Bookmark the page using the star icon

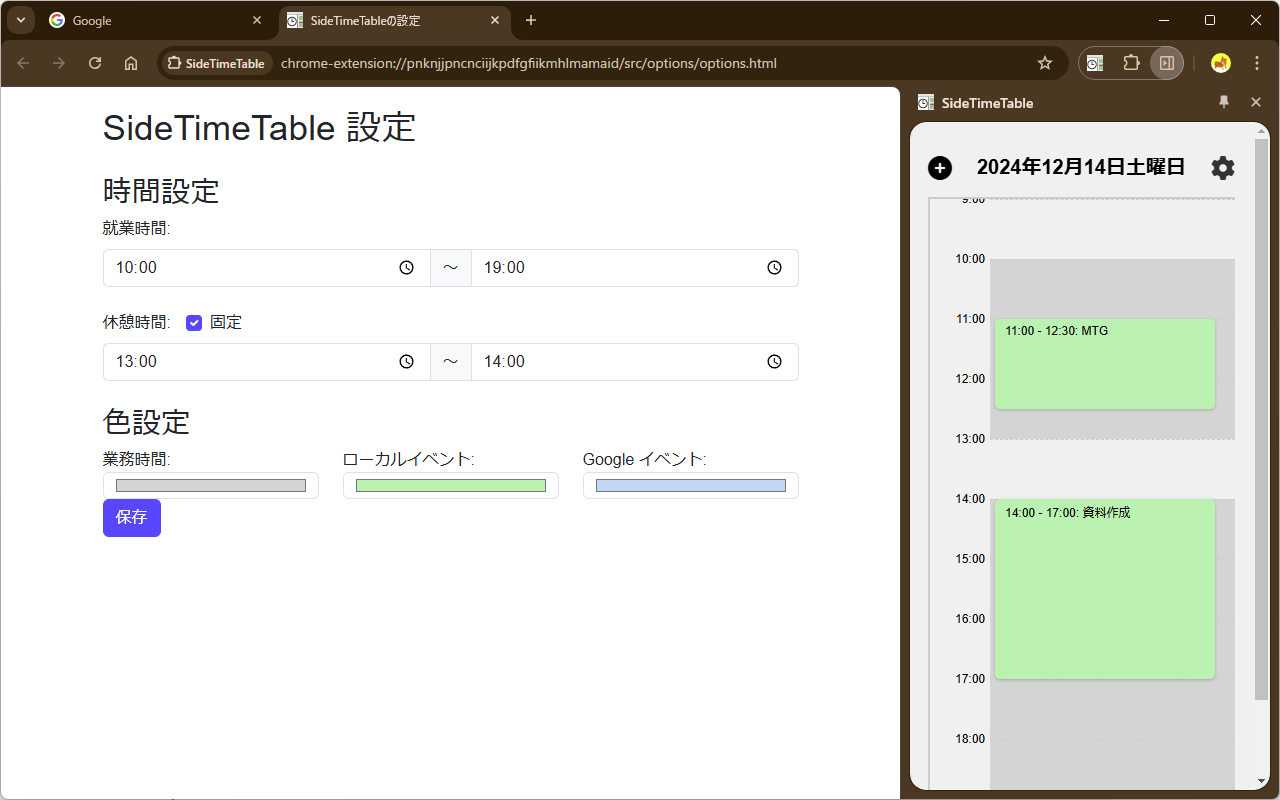[x=1044, y=63]
